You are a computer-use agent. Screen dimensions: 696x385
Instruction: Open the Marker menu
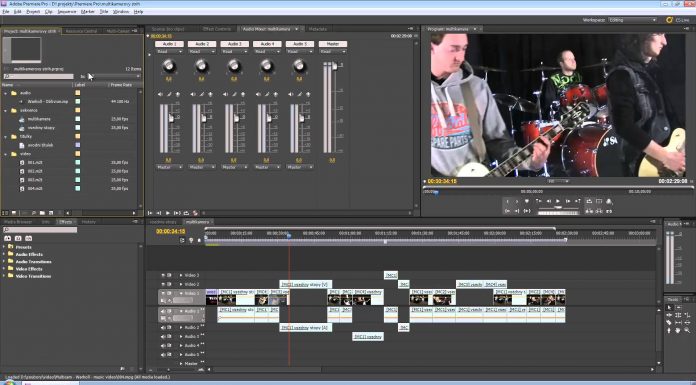[x=87, y=12]
